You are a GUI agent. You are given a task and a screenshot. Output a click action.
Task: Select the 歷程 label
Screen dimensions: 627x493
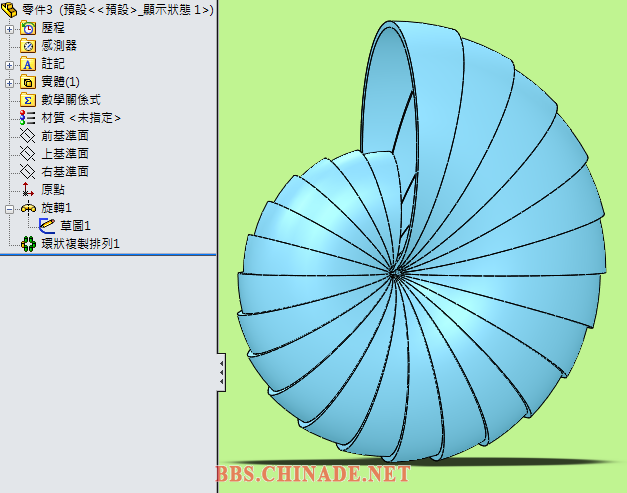pyautogui.click(x=53, y=28)
